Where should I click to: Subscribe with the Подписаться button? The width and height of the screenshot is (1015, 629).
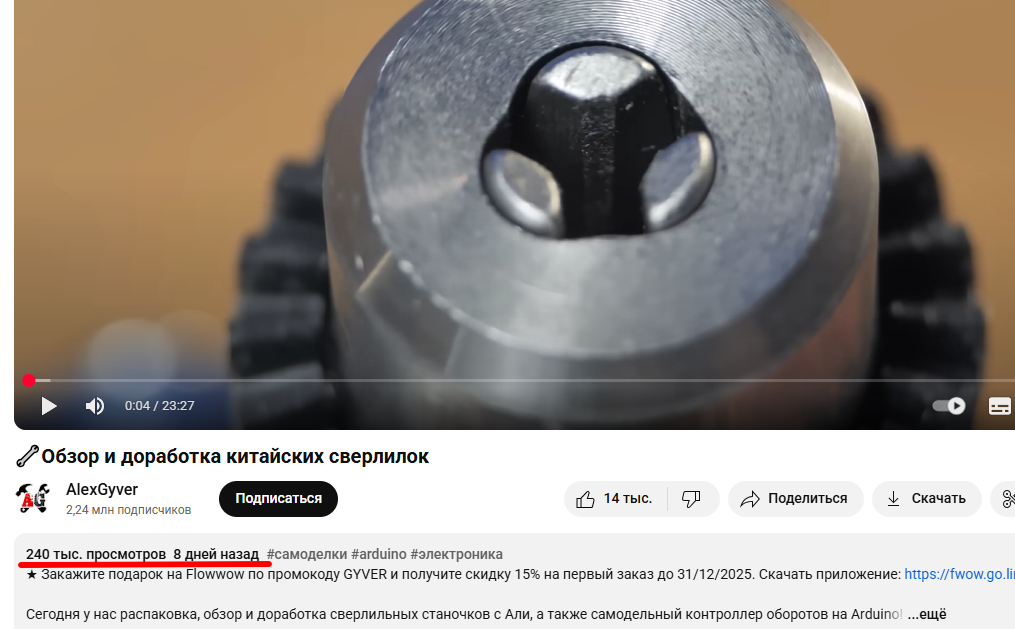tap(278, 499)
